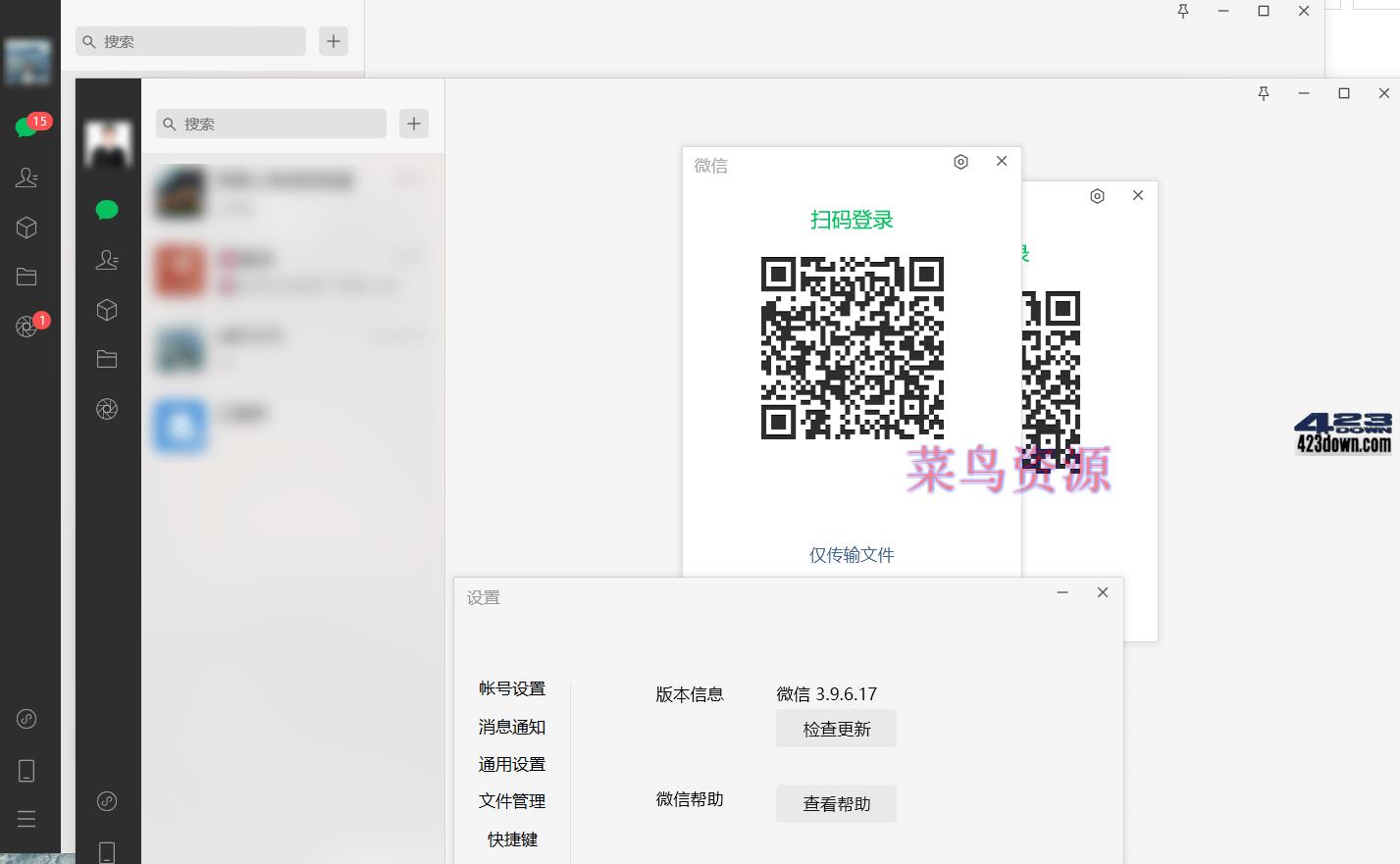
Task: Open the Chats panel with 15 unread messages
Action: (x=26, y=126)
